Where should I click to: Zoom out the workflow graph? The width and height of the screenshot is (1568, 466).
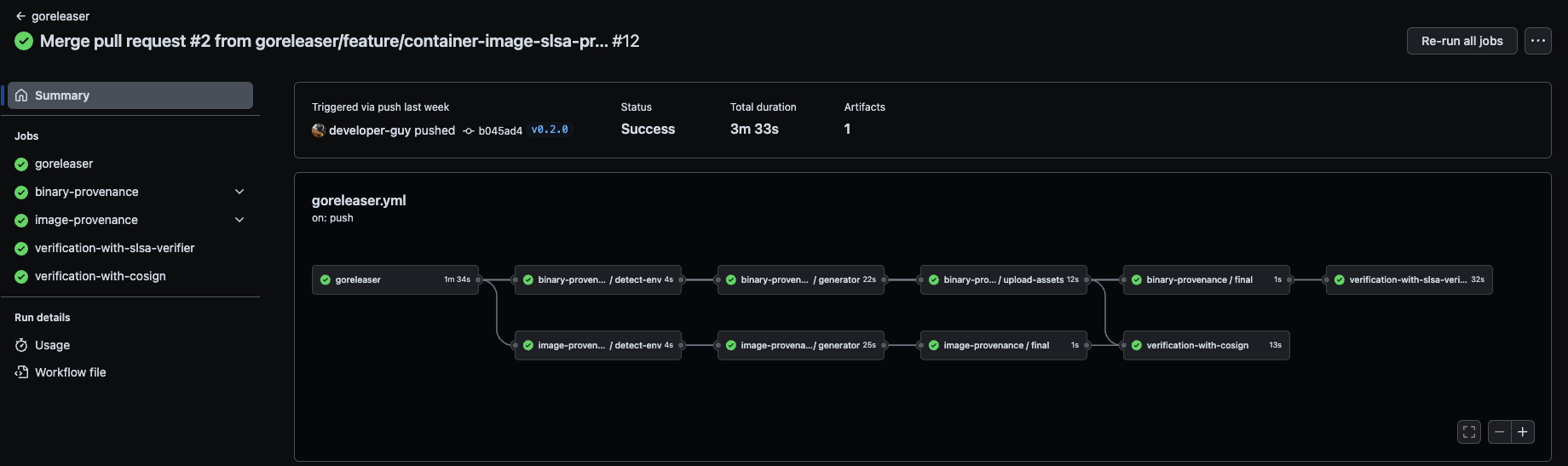(1499, 432)
